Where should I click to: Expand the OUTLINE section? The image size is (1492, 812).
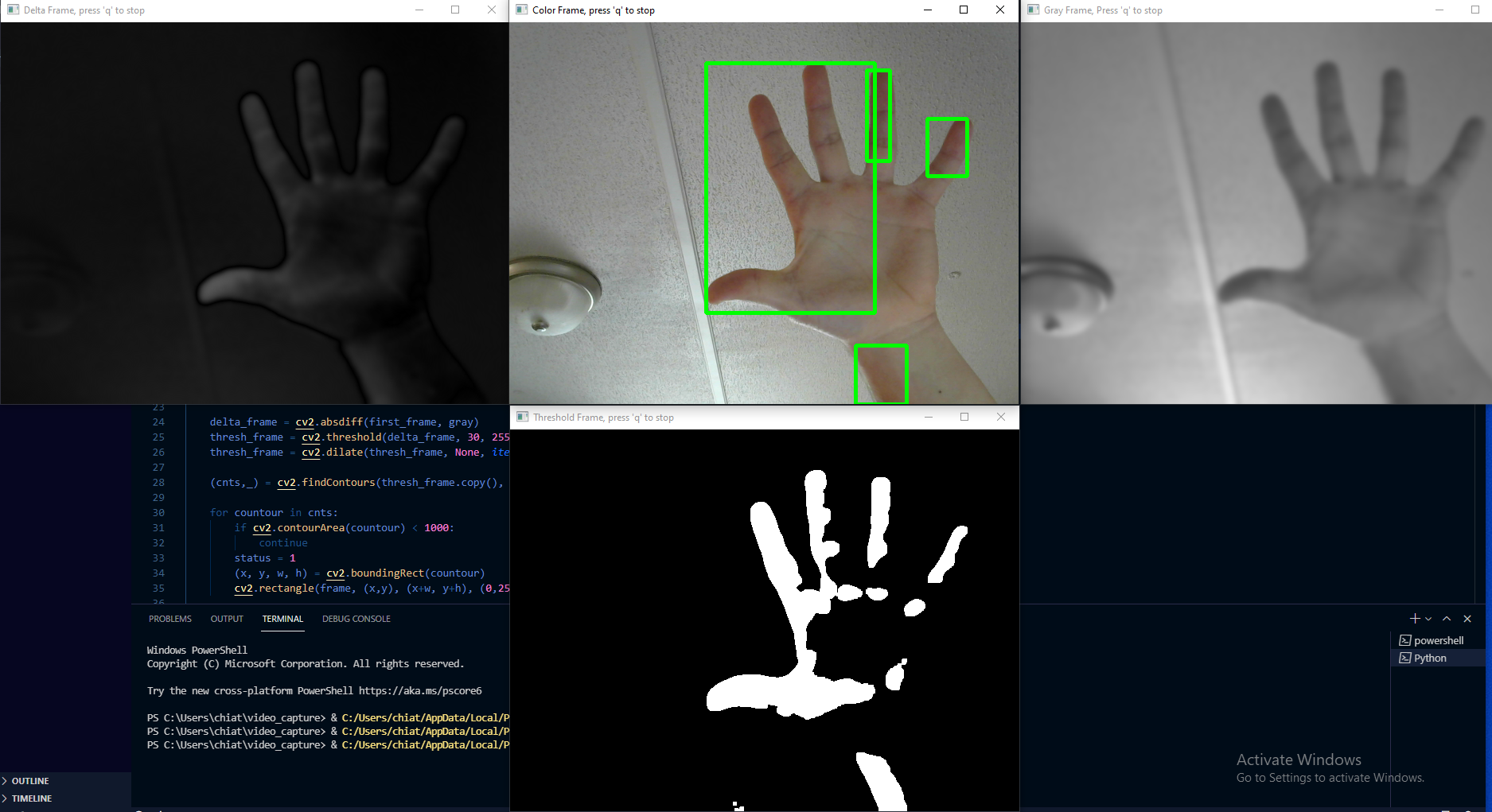pos(29,781)
